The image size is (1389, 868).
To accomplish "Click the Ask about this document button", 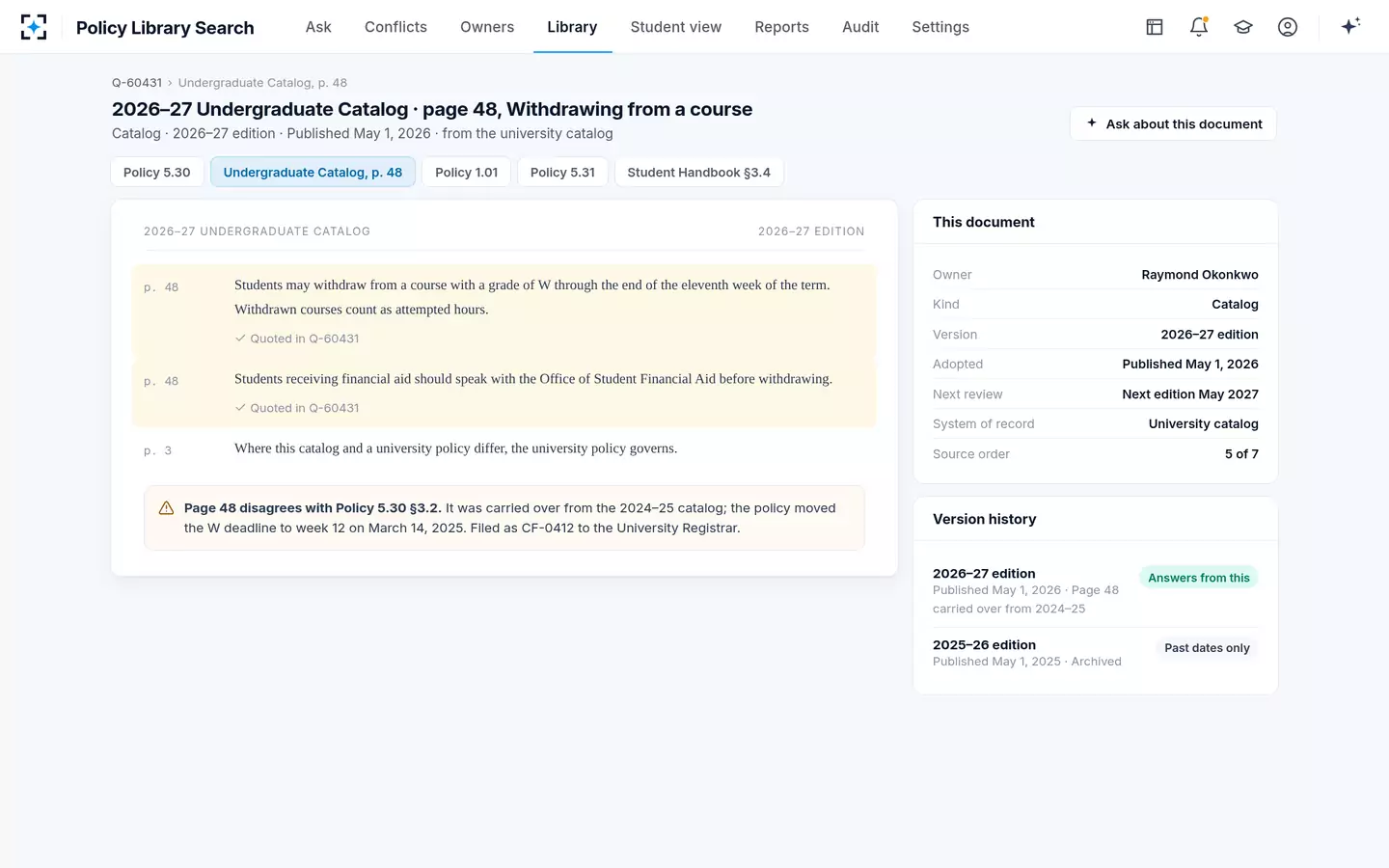I will point(1173,123).
